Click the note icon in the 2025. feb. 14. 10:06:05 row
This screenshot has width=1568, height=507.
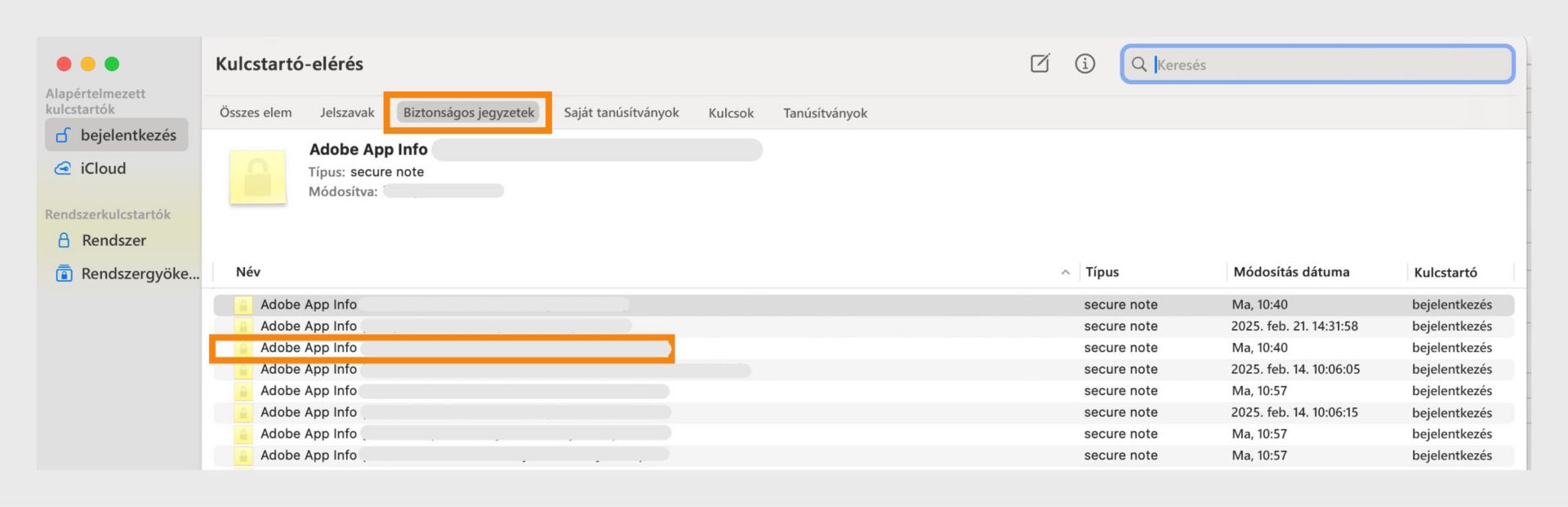pos(243,370)
